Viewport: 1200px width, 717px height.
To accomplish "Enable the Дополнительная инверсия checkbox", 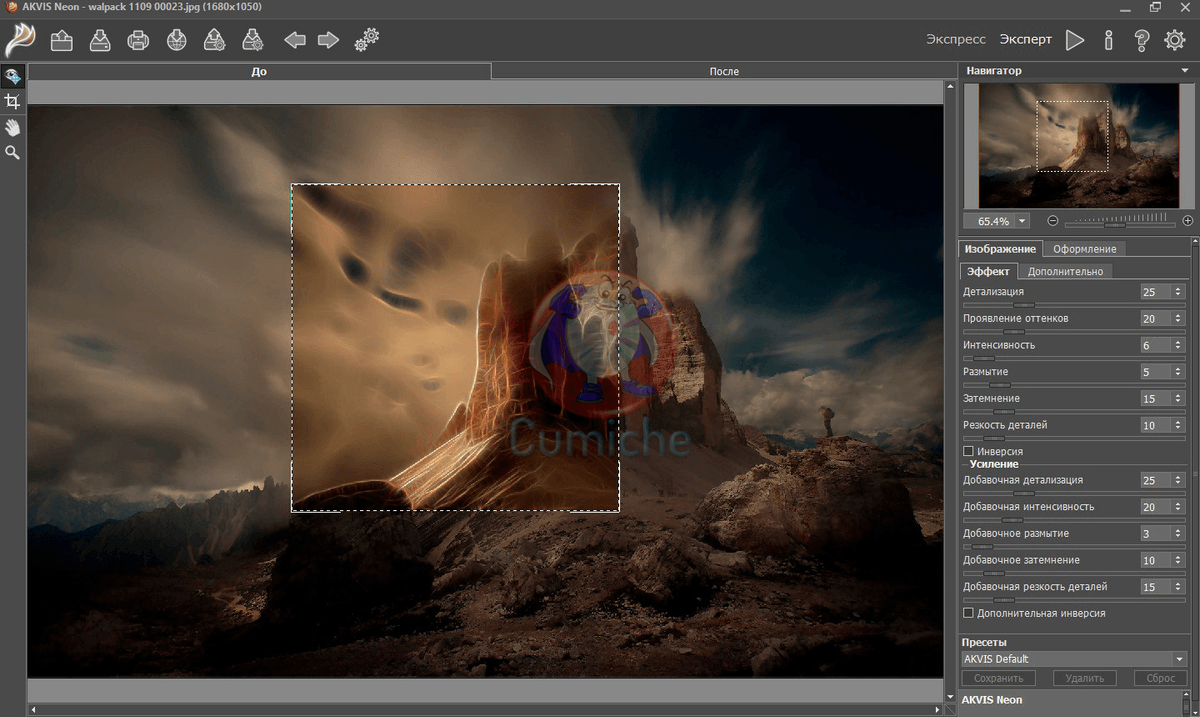I will pos(968,612).
